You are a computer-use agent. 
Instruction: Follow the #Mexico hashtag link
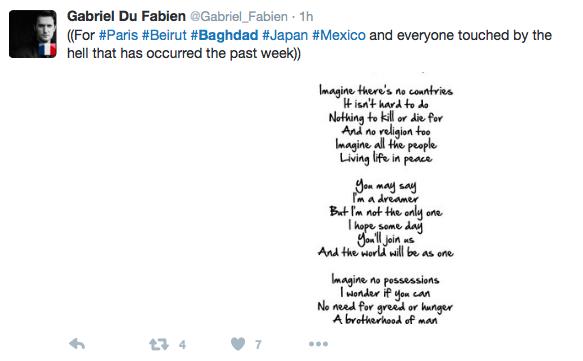coord(339,35)
